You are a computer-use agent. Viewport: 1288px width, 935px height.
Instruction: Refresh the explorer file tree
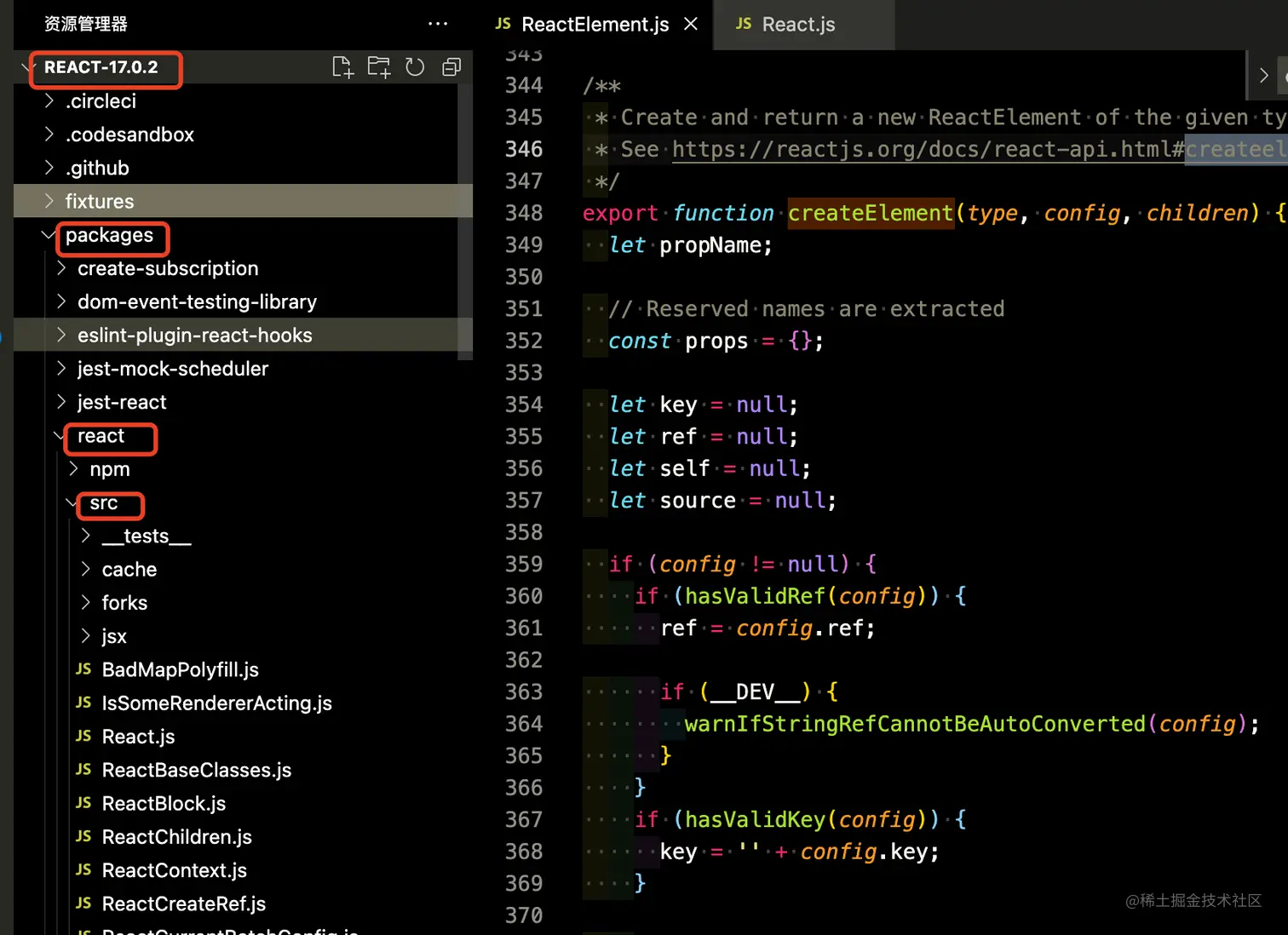pyautogui.click(x=415, y=67)
